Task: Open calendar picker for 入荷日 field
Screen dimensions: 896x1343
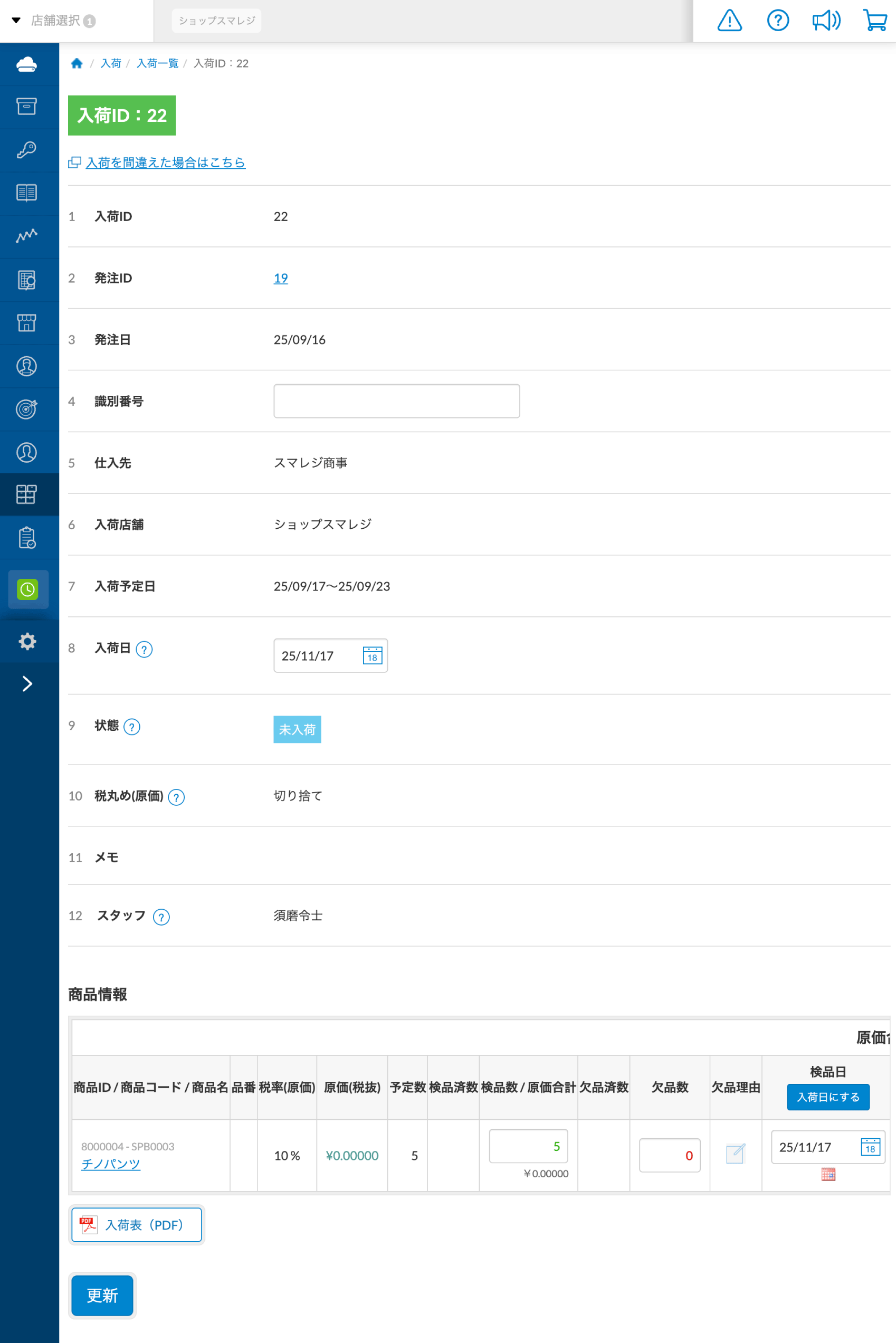Action: [372, 655]
